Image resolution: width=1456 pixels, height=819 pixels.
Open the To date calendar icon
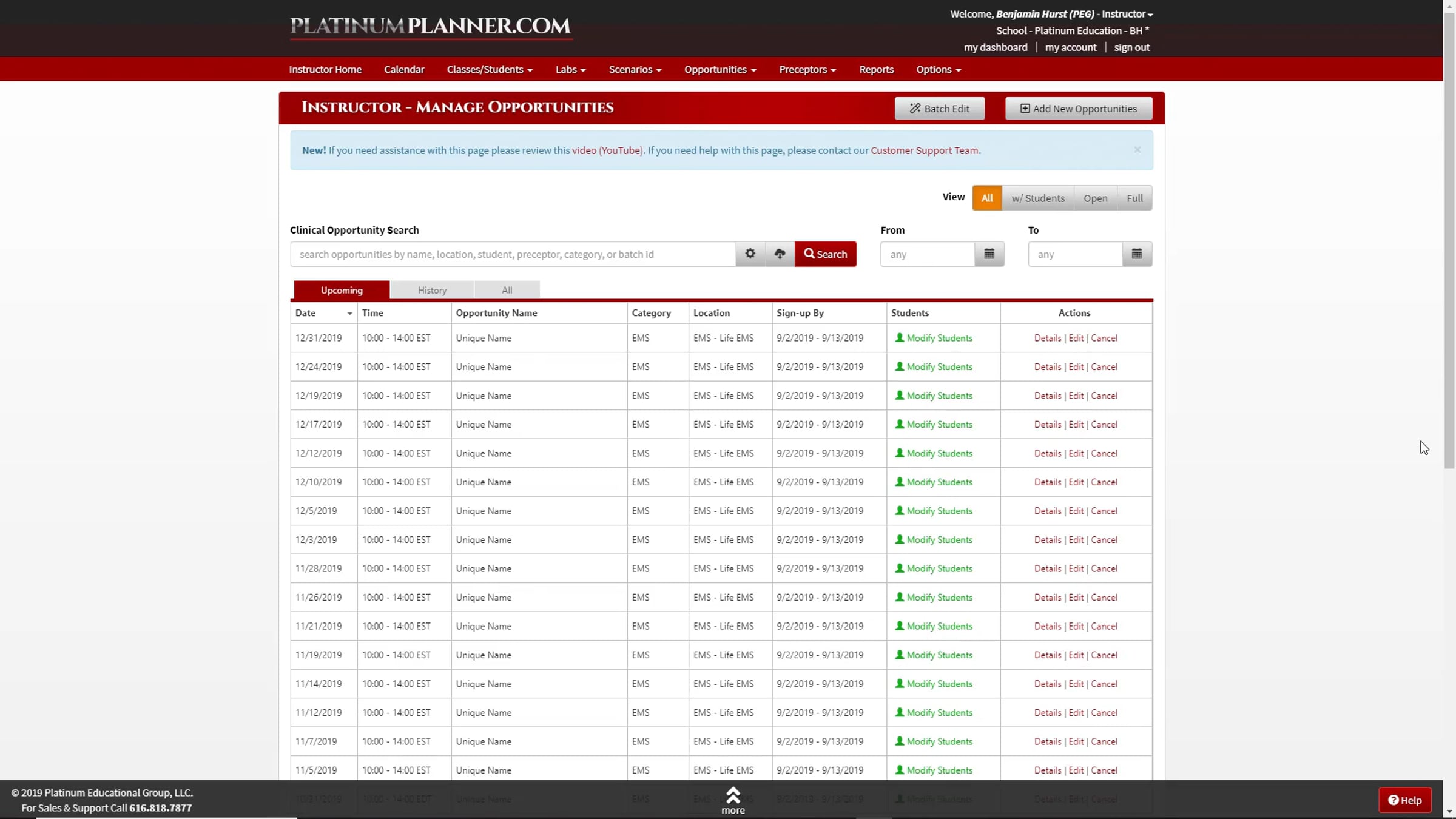[1136, 254]
